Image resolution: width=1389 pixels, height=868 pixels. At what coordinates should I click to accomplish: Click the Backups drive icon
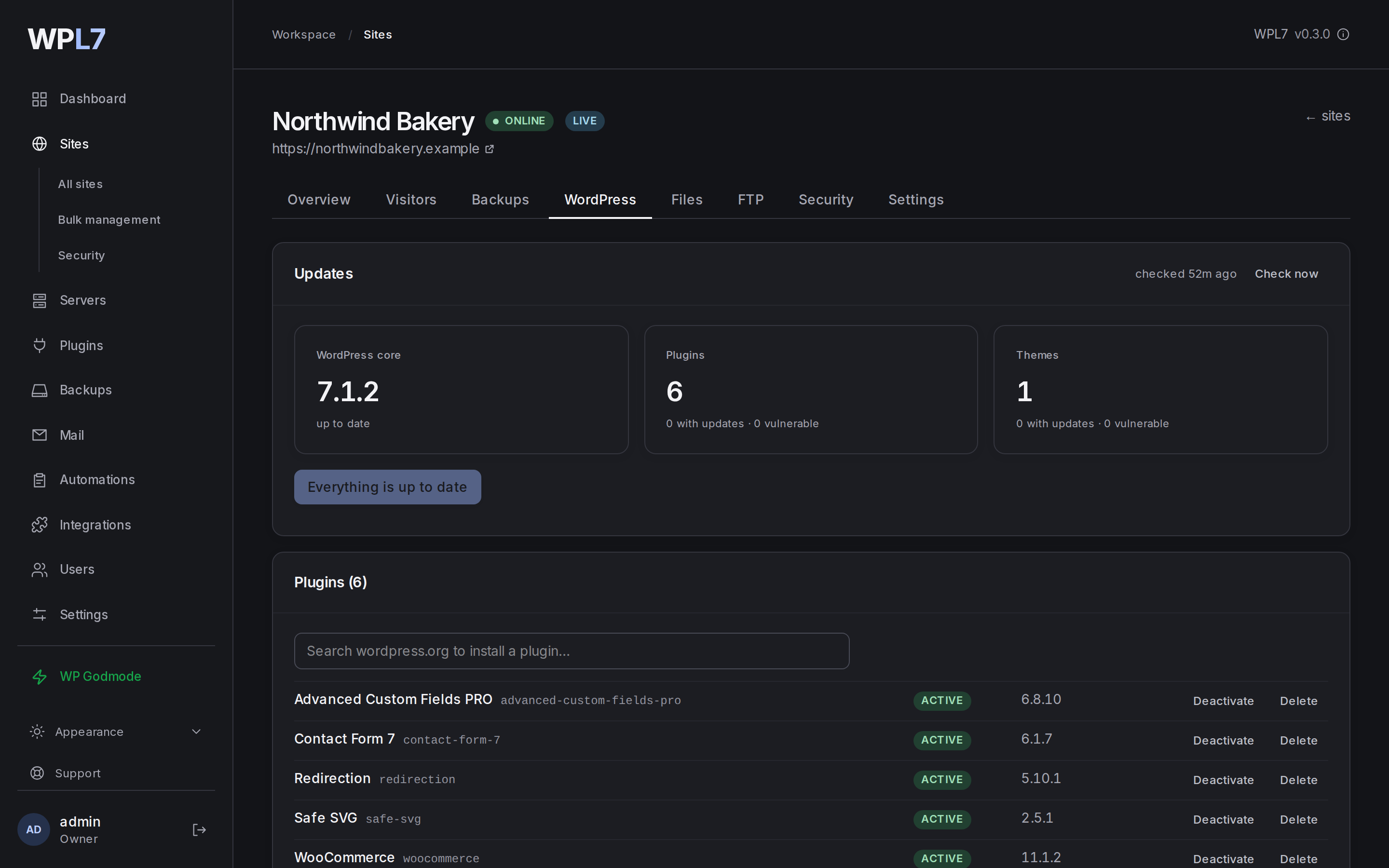point(39,391)
